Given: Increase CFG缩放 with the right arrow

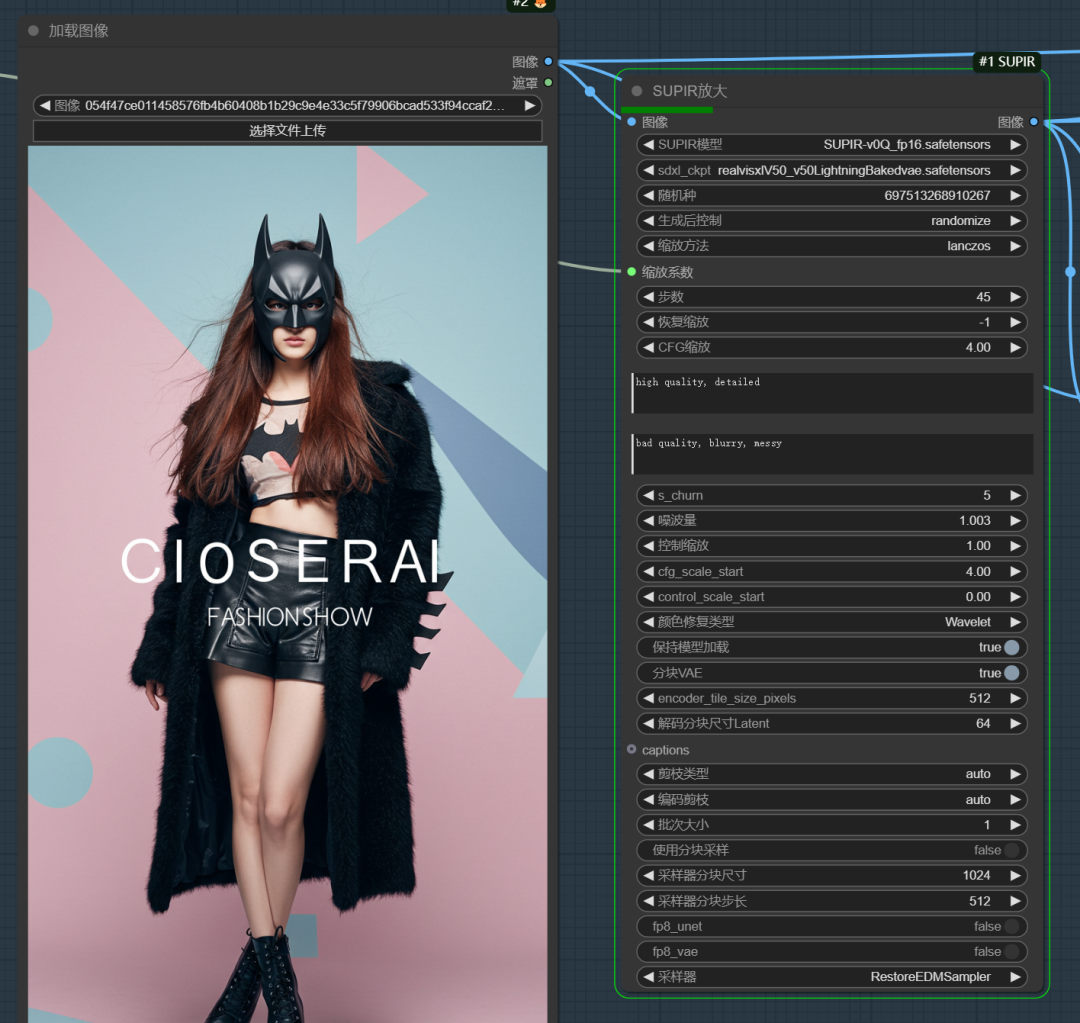Looking at the screenshot, I should (1015, 347).
